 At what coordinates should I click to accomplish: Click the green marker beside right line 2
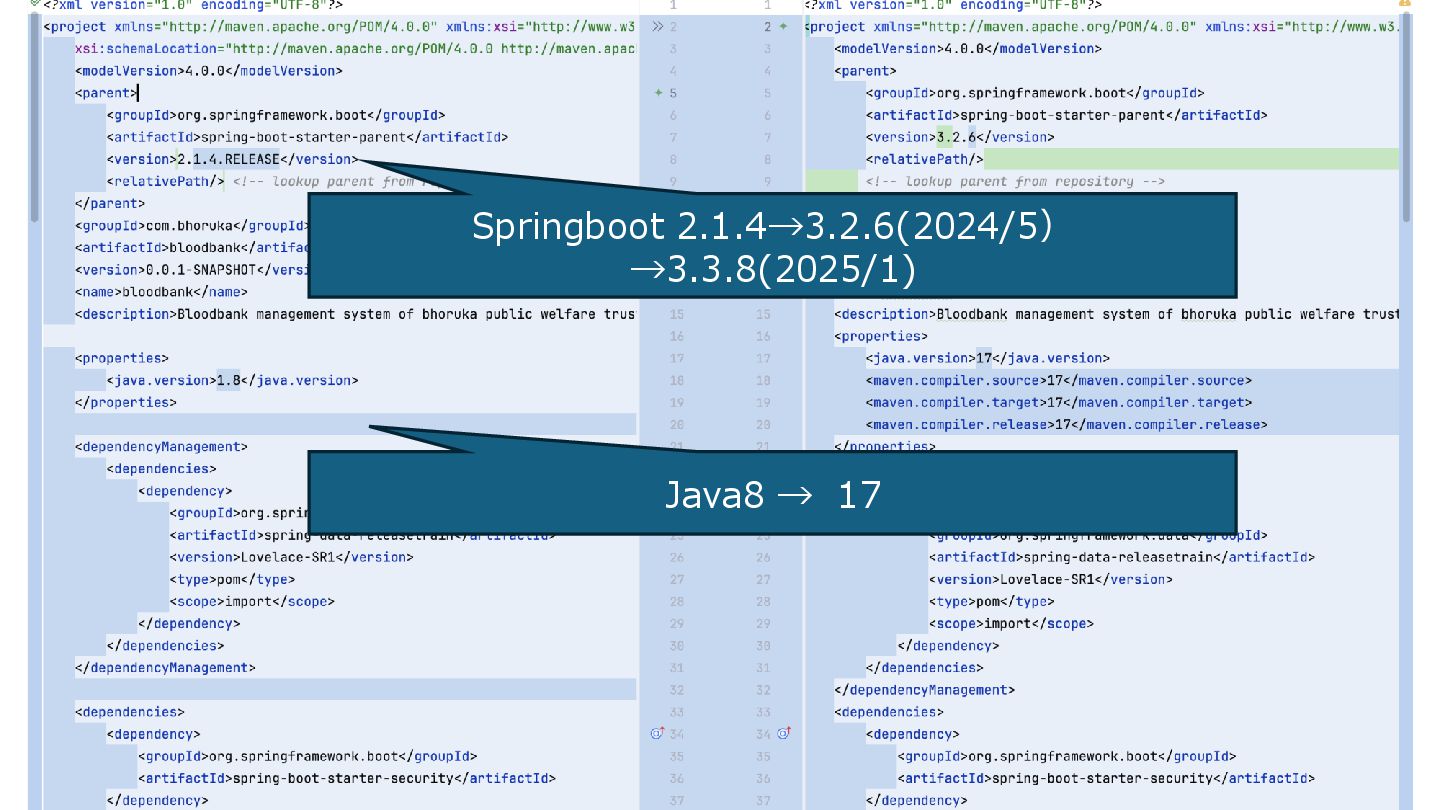coord(783,27)
